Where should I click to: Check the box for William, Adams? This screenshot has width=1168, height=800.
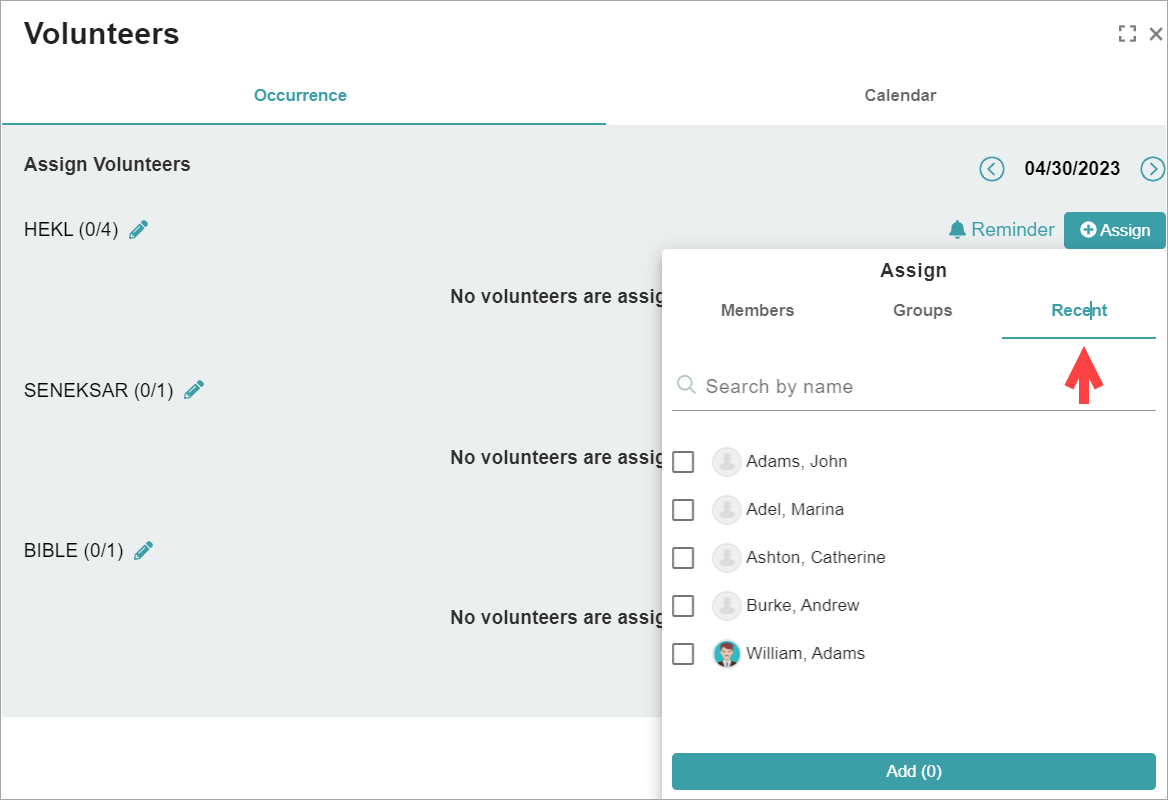coord(683,654)
